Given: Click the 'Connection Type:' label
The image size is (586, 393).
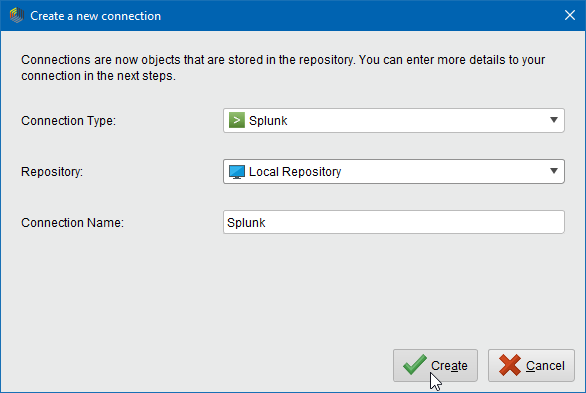Looking at the screenshot, I should (x=68, y=121).
